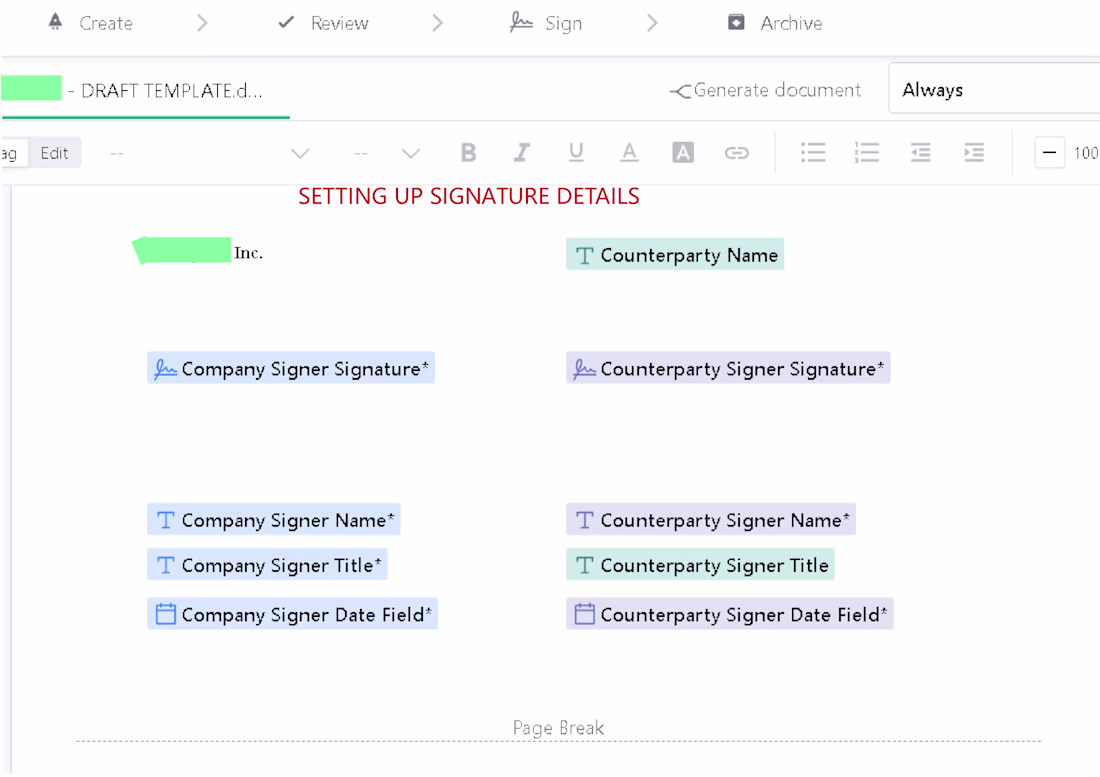Increase paragraph indent
1100x777 pixels.
pos(974,152)
